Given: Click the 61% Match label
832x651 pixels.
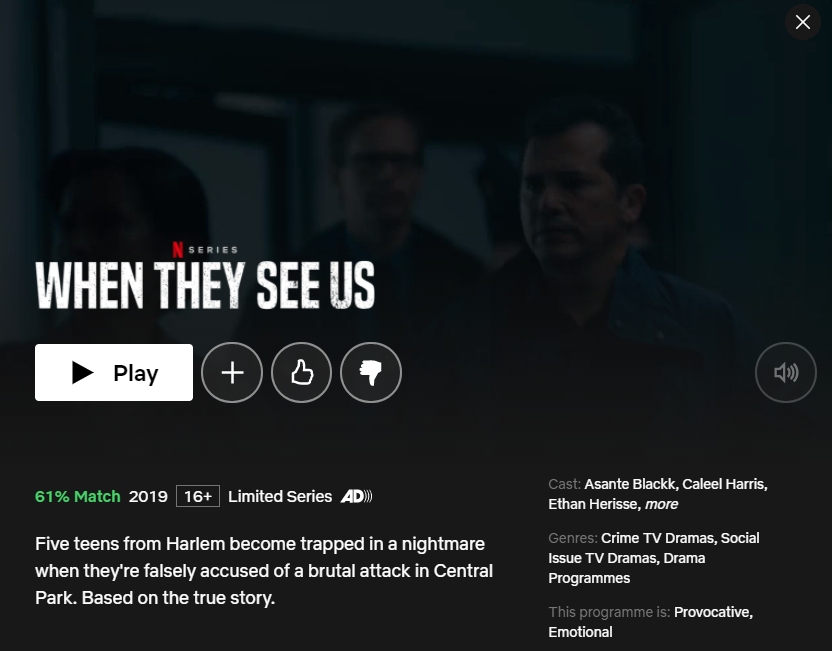Looking at the screenshot, I should click(x=77, y=496).
